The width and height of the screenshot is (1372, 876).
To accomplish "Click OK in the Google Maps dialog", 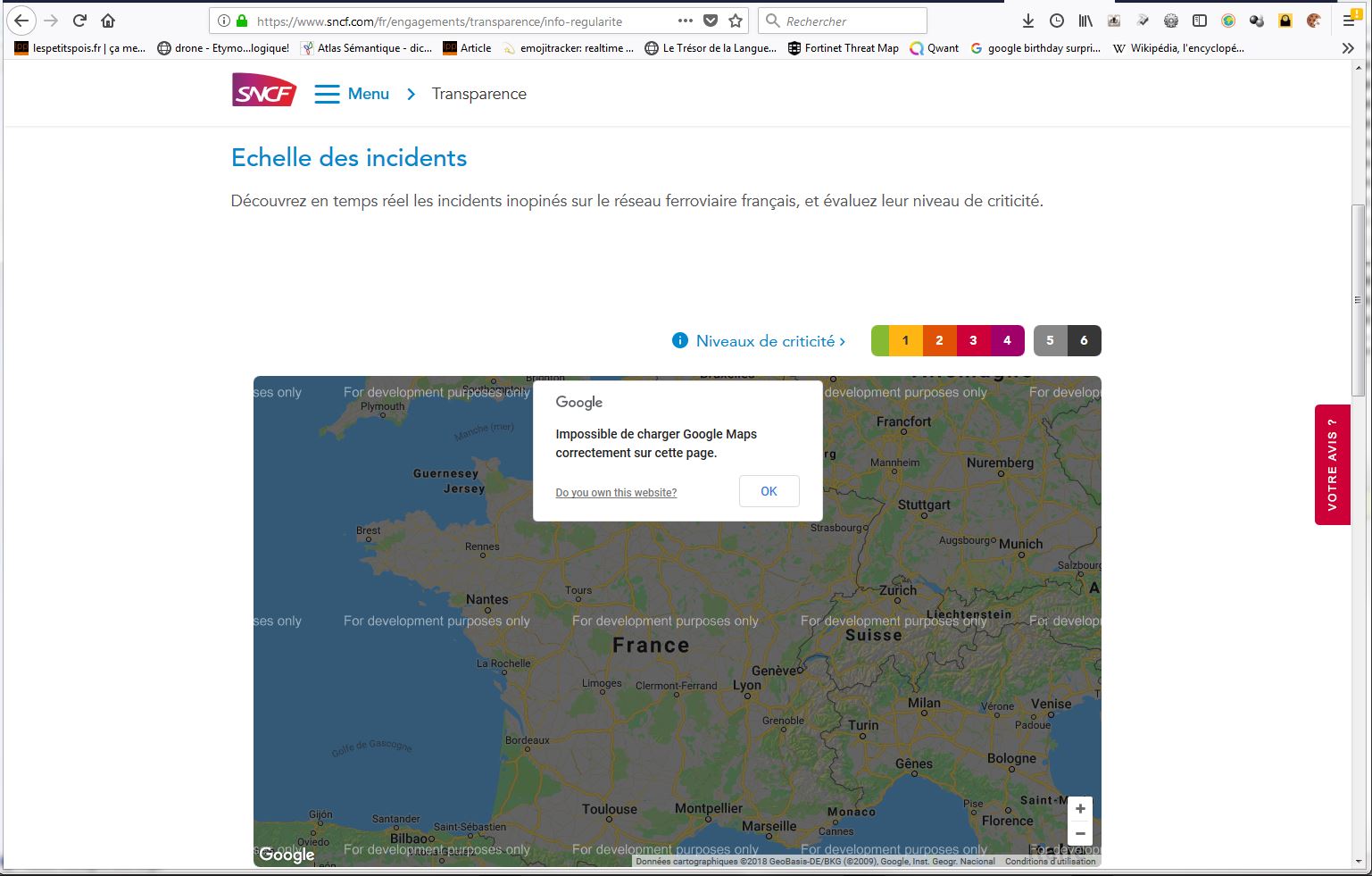I will point(769,491).
